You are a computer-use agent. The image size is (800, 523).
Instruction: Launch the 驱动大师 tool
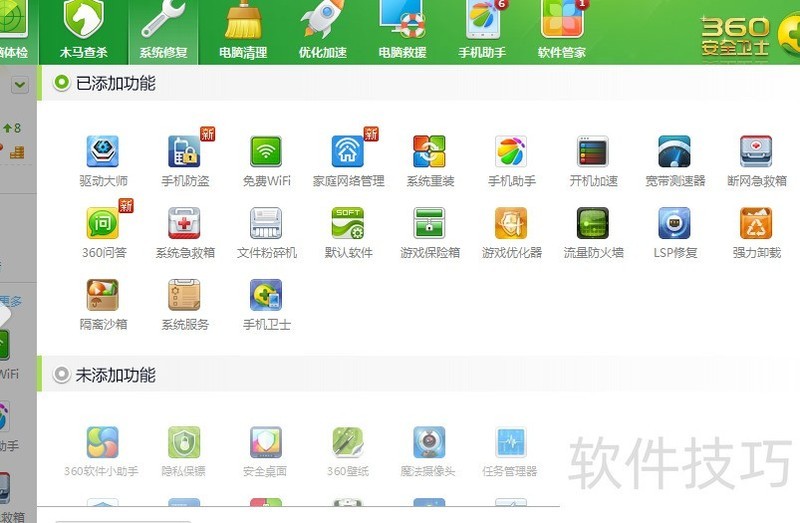click(103, 161)
